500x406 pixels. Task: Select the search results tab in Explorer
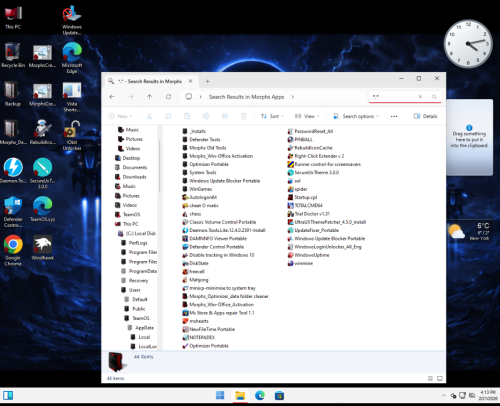pos(150,81)
